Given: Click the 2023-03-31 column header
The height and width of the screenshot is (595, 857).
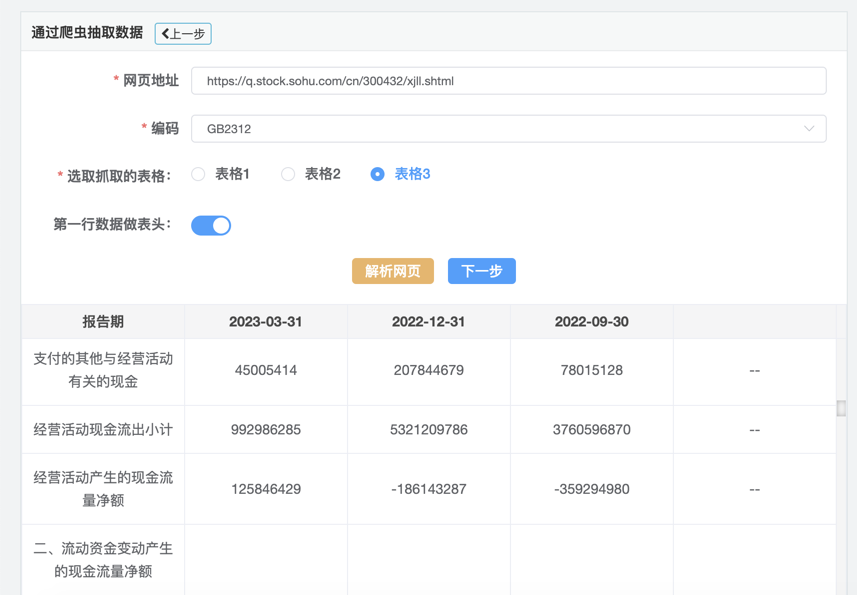Looking at the screenshot, I should coord(266,322).
